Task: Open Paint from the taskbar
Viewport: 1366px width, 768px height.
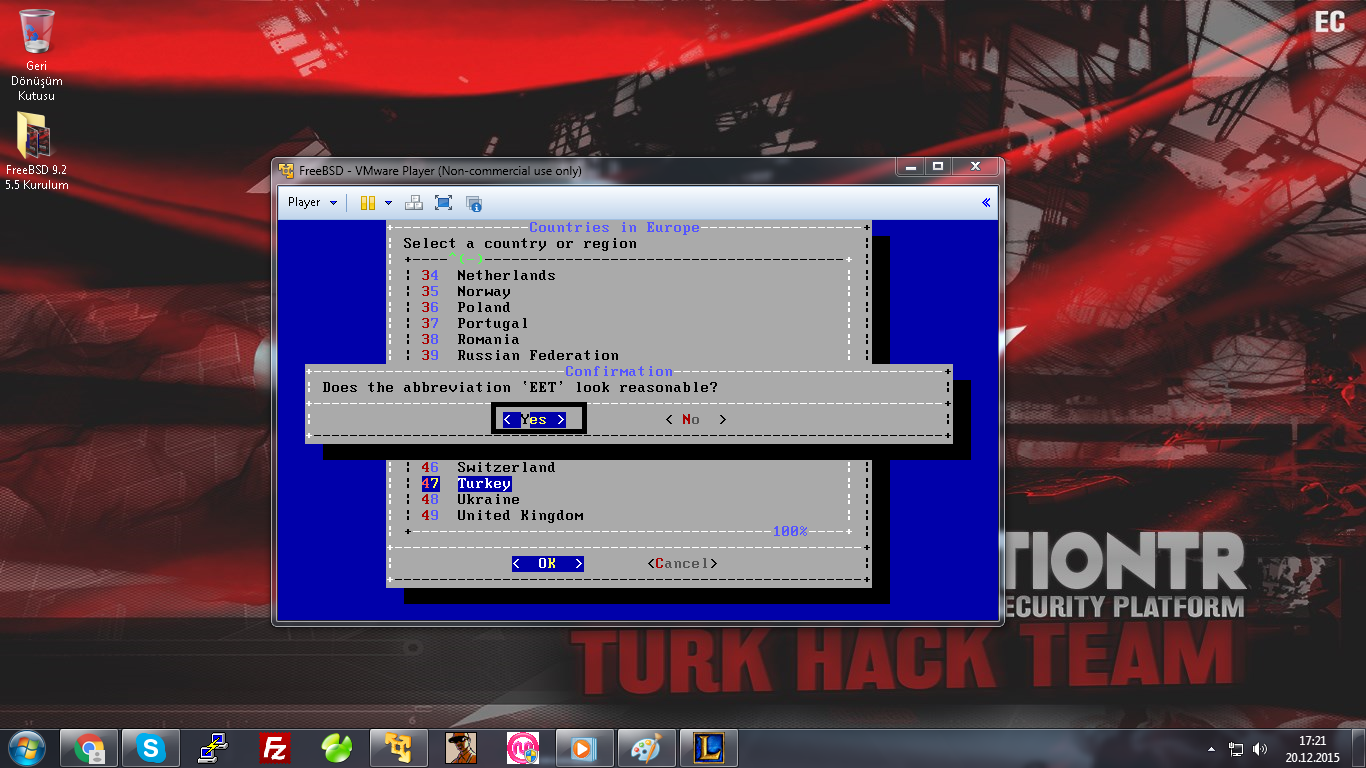Action: 646,748
